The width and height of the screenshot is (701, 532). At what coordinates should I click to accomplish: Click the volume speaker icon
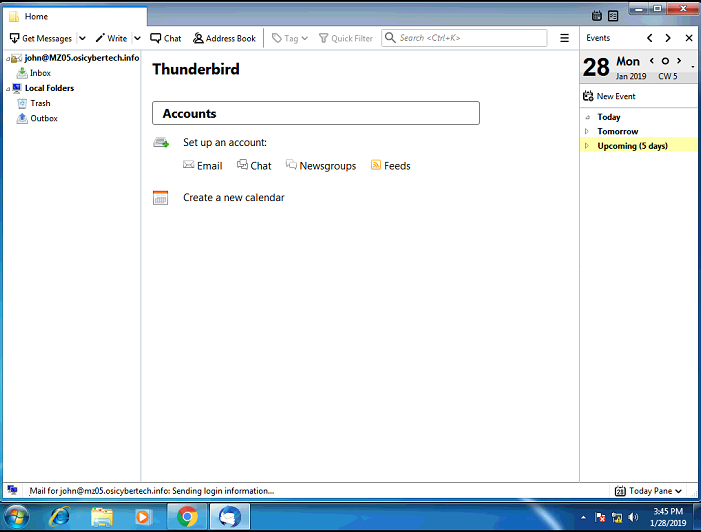[x=633, y=518]
